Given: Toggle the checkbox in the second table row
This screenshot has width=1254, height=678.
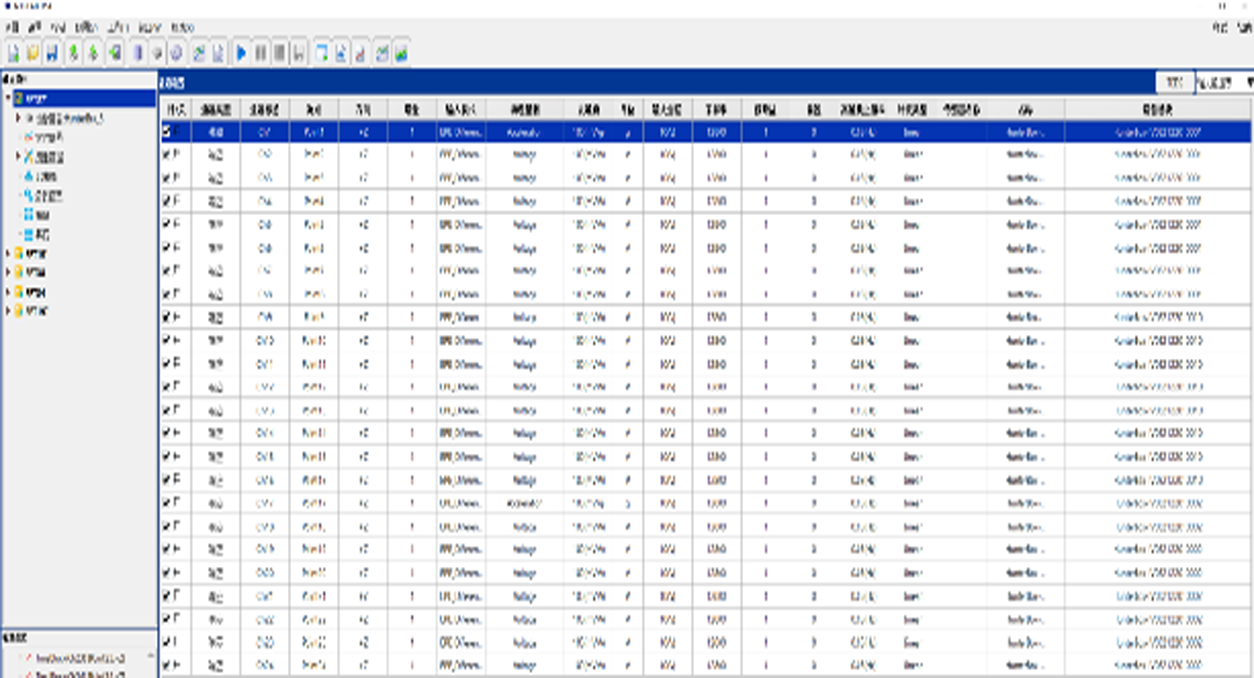Looking at the screenshot, I should click(167, 155).
